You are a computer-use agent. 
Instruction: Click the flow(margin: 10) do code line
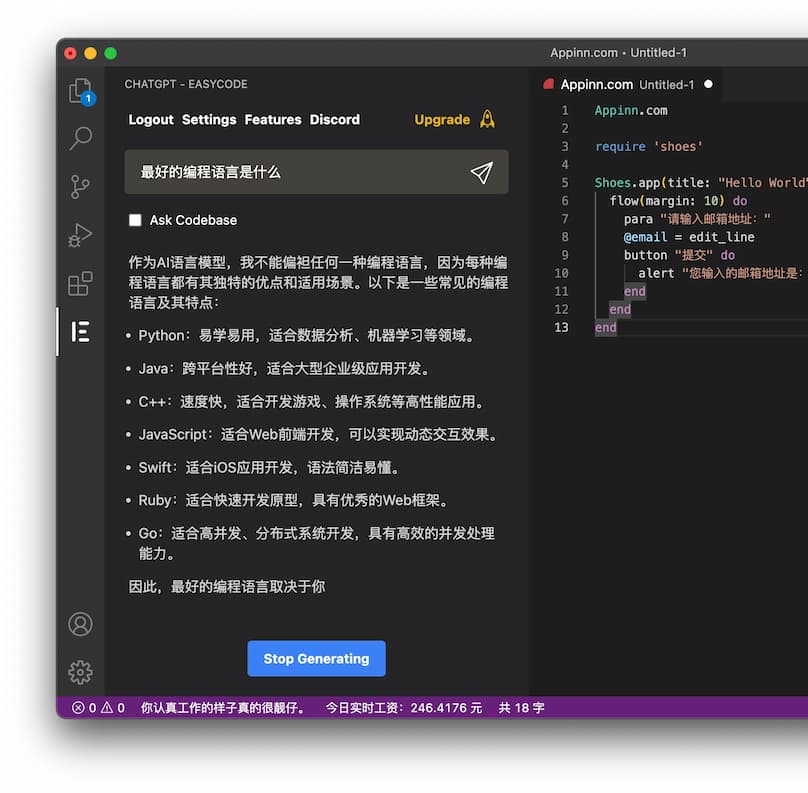pos(678,201)
